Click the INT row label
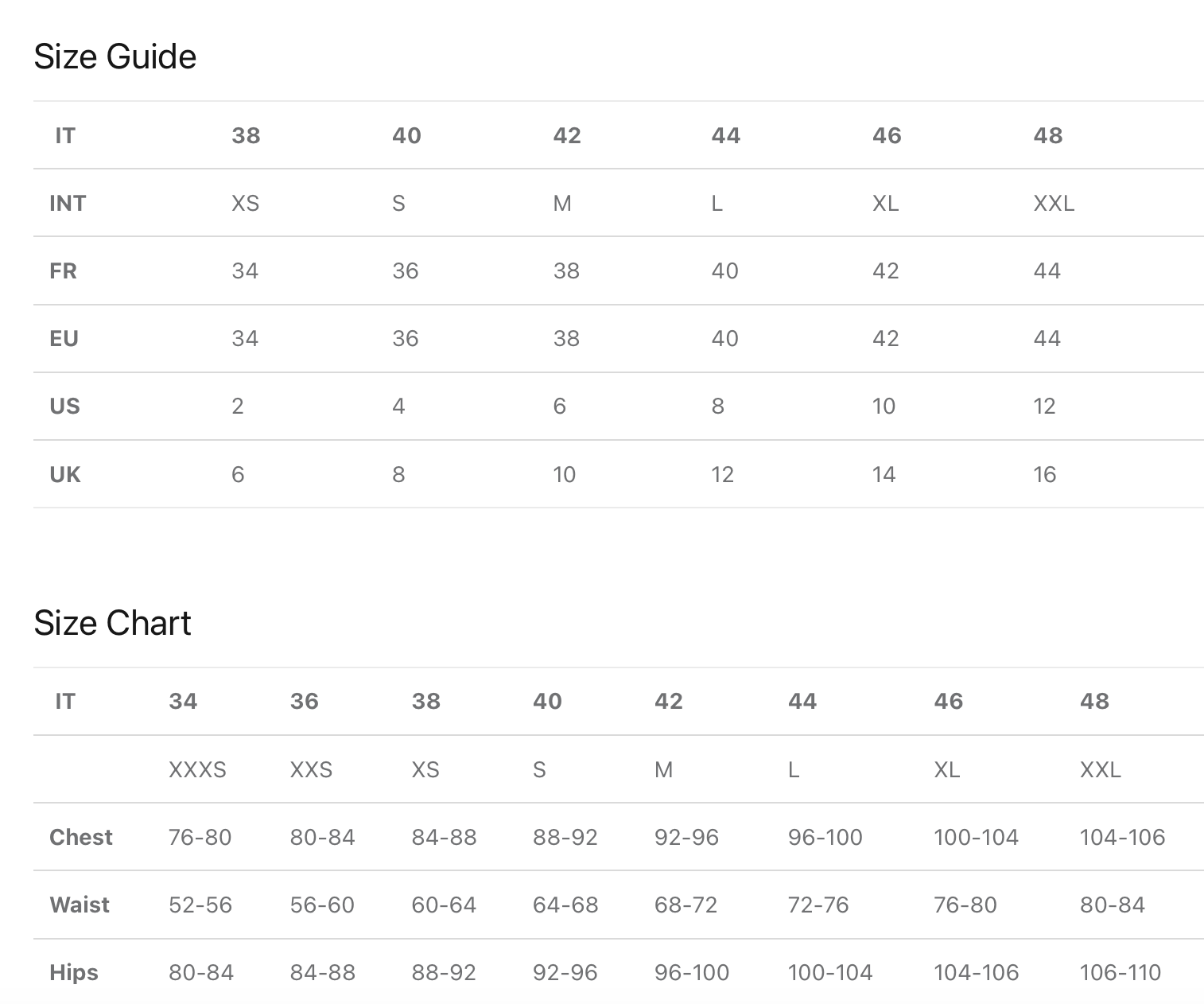The width and height of the screenshot is (1204, 1004). pyautogui.click(x=67, y=204)
